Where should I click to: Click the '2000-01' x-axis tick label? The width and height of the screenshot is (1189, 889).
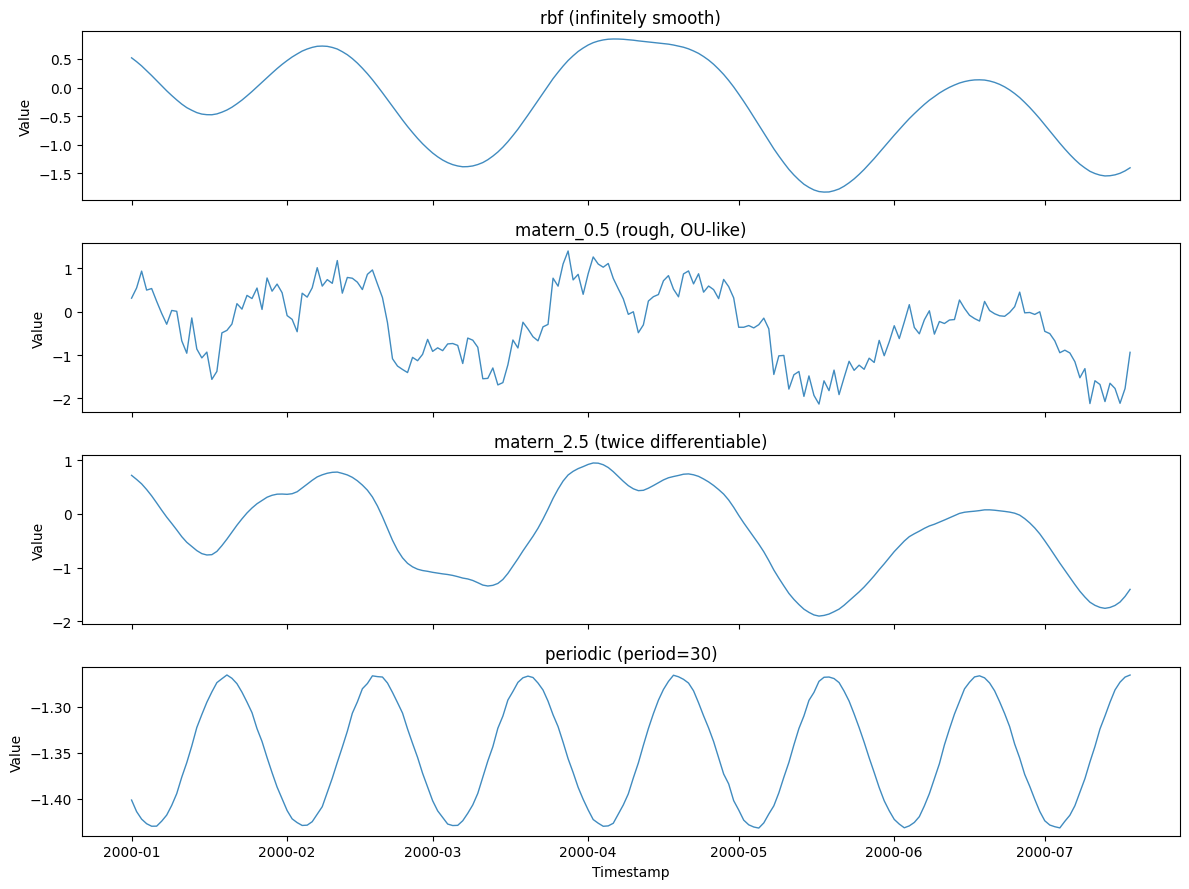tap(133, 852)
